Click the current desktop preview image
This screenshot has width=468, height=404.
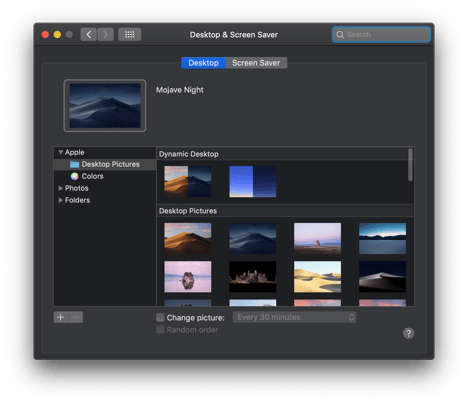[x=105, y=105]
